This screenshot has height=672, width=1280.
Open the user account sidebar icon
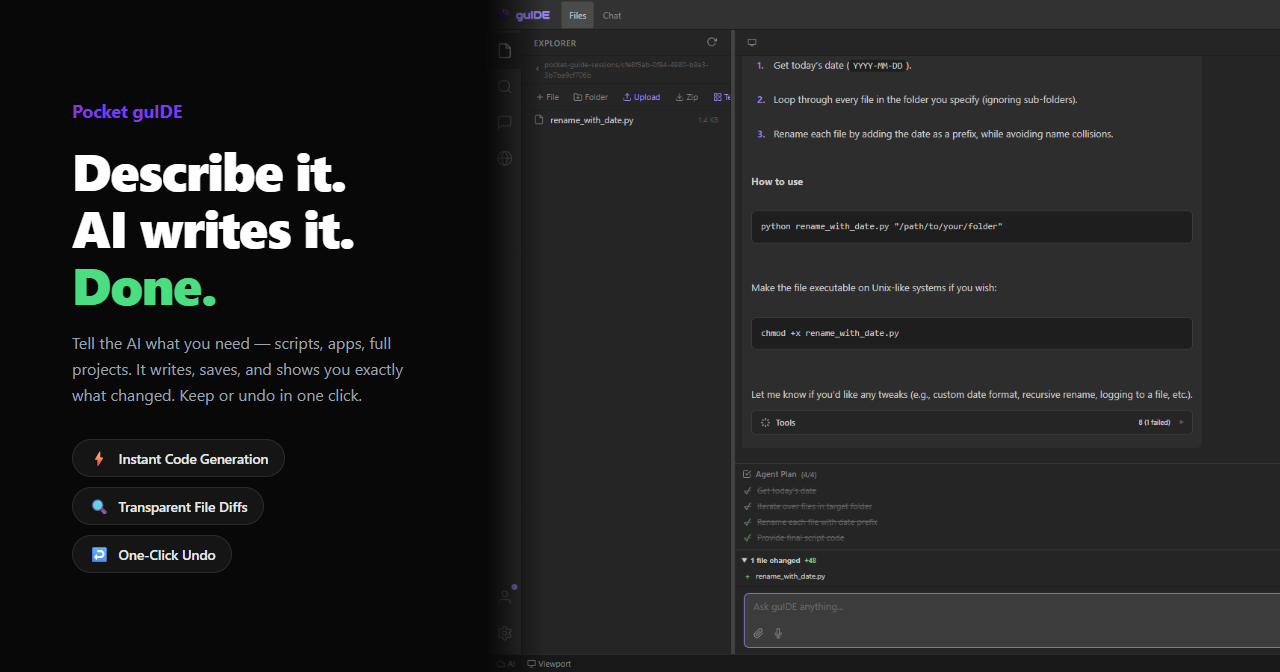[x=505, y=597]
